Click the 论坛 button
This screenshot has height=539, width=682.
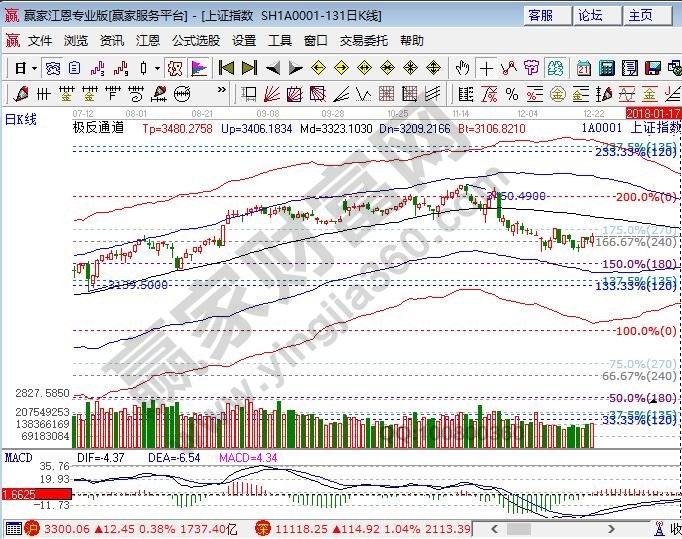[x=591, y=15]
